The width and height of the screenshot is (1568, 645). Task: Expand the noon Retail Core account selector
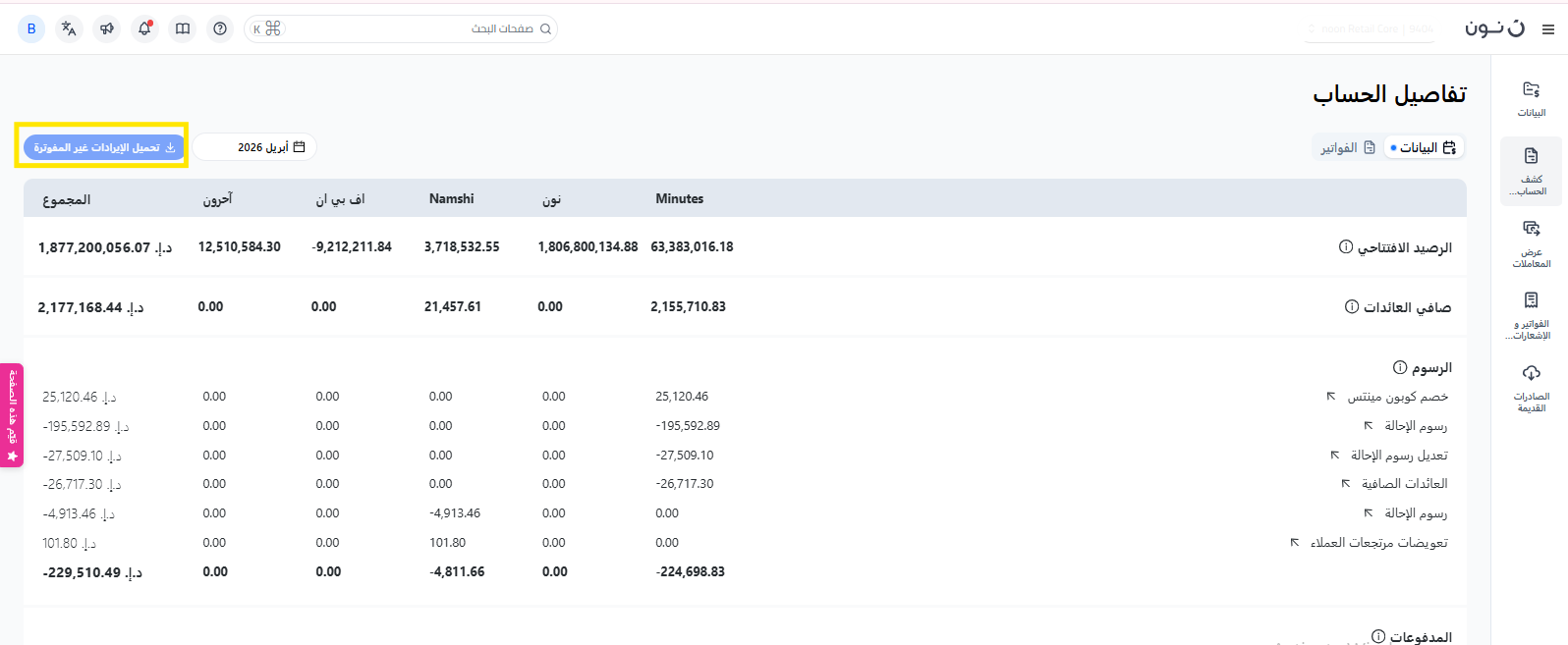1372,29
